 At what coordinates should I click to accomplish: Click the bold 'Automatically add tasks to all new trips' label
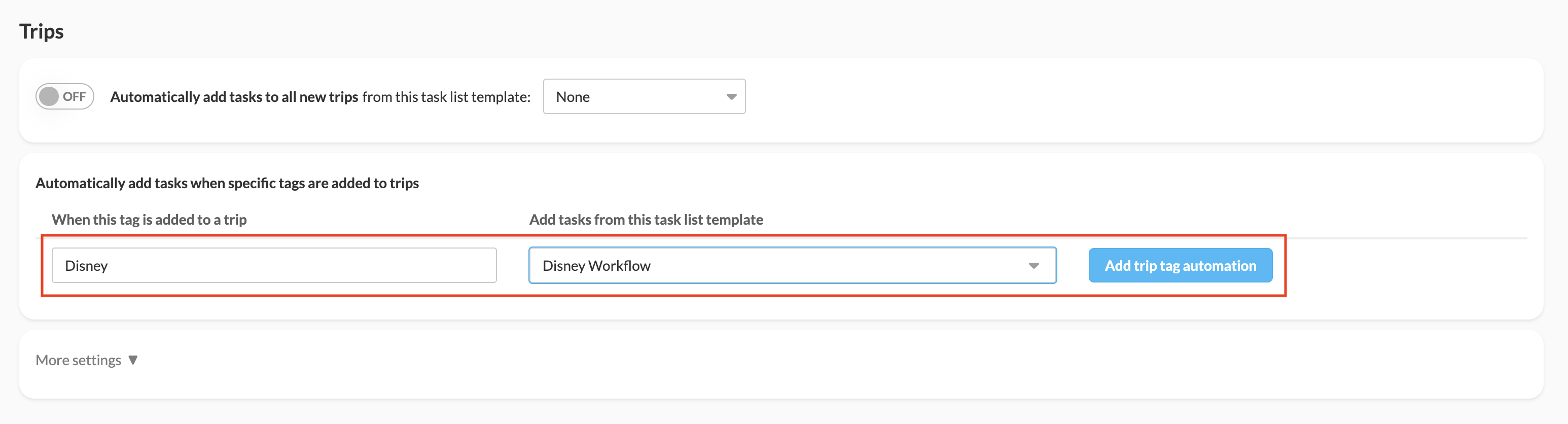point(234,97)
